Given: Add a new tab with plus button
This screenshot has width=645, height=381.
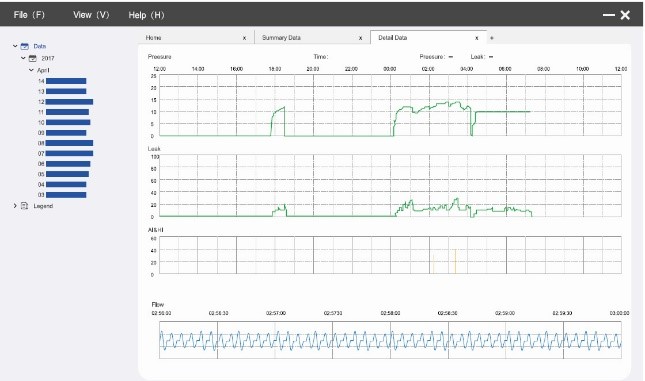Looking at the screenshot, I should [492, 38].
